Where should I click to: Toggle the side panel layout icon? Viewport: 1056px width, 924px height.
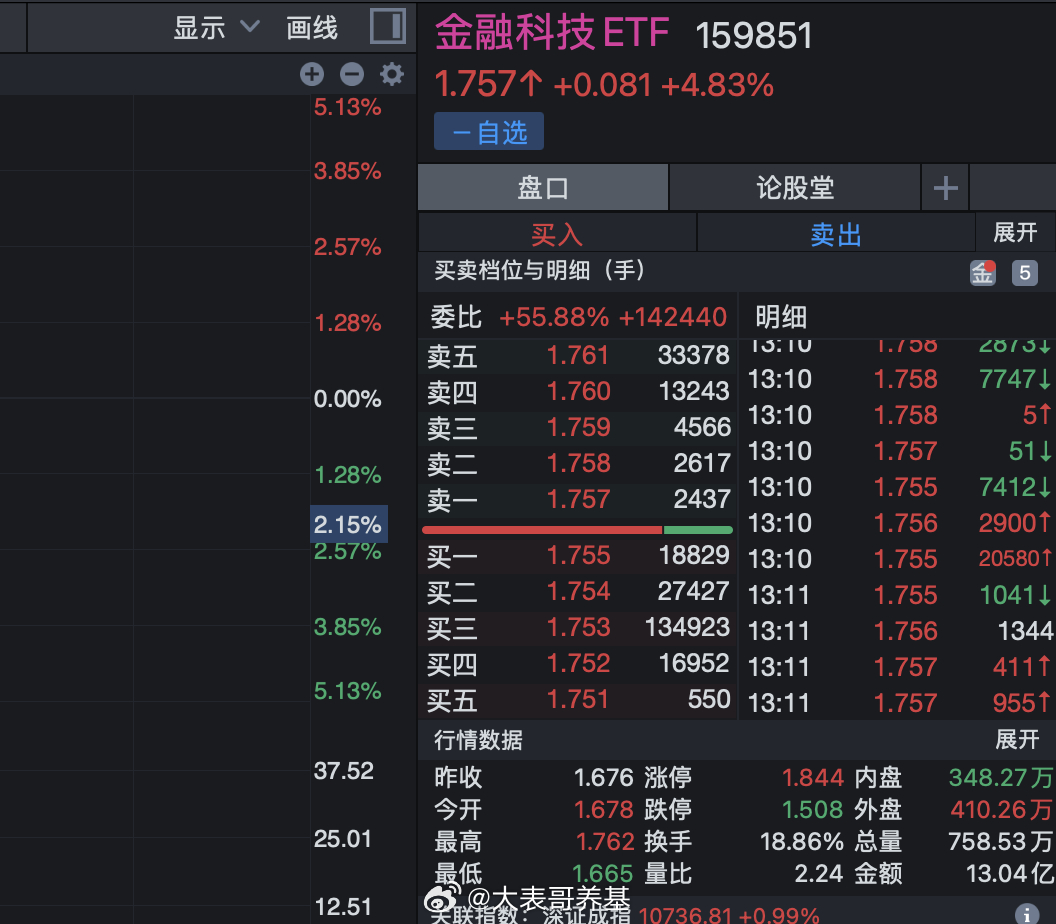[x=387, y=26]
